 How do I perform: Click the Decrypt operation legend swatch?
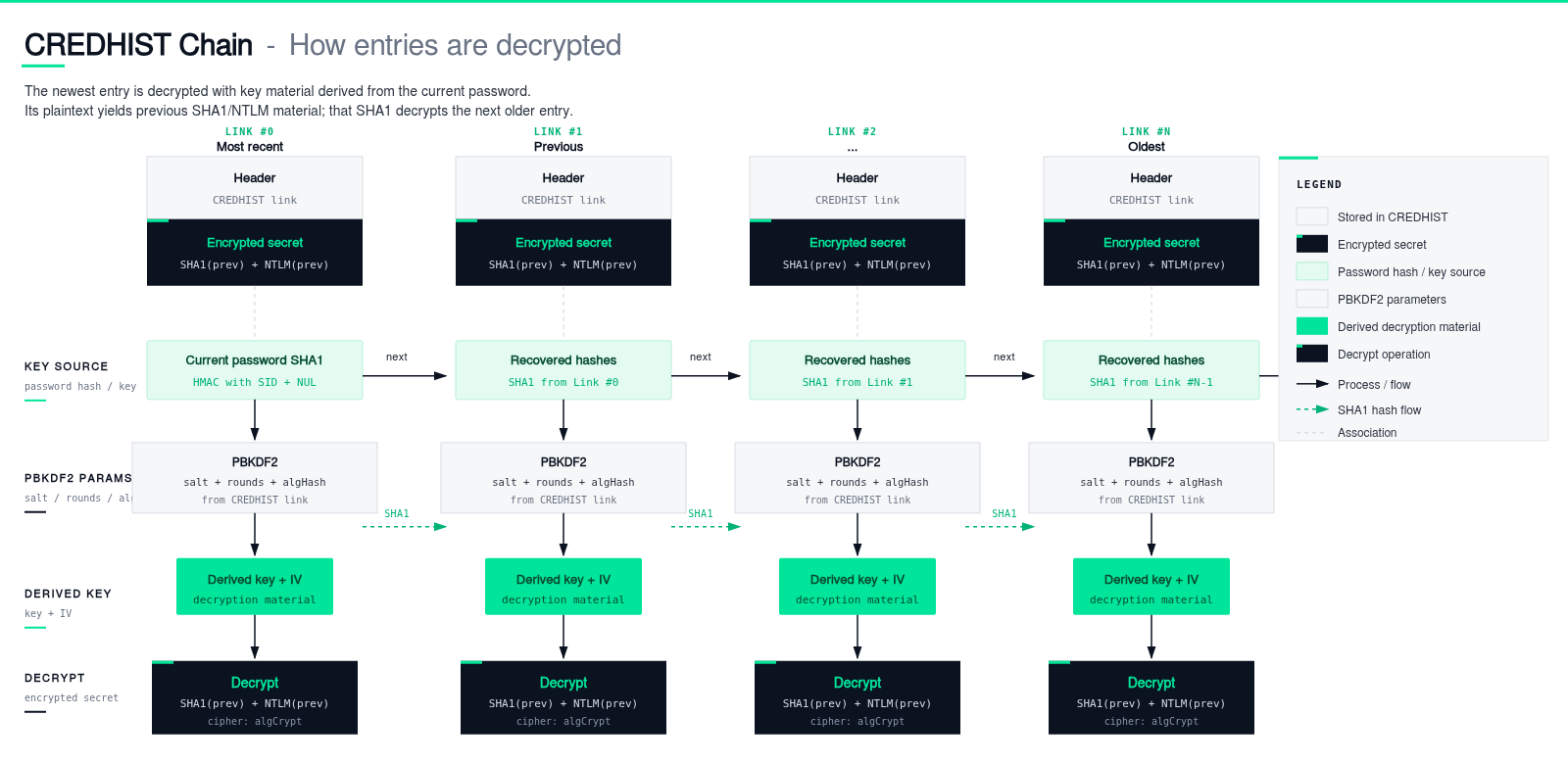[x=1312, y=354]
